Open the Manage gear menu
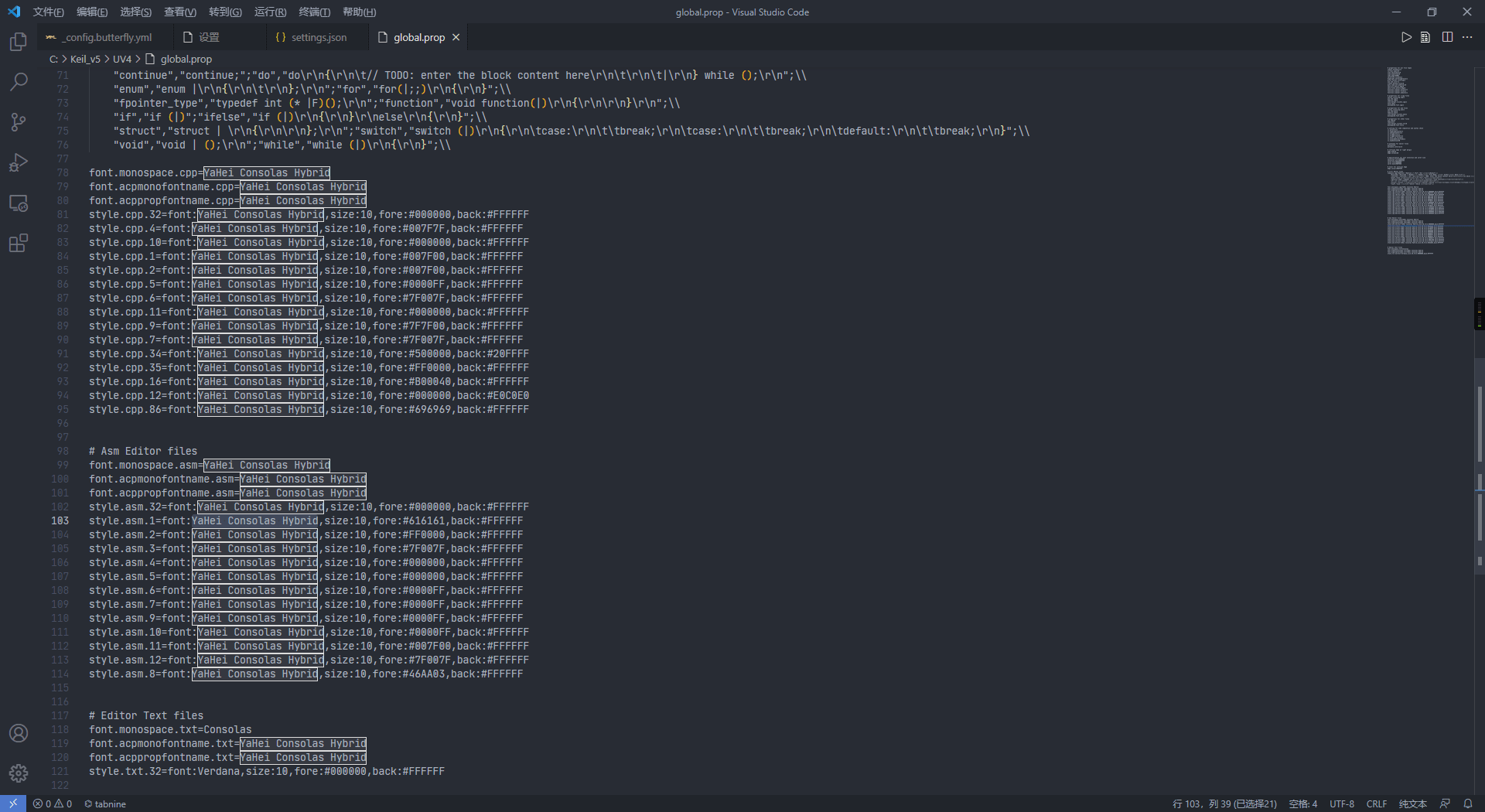1485x812 pixels. pyautogui.click(x=19, y=773)
